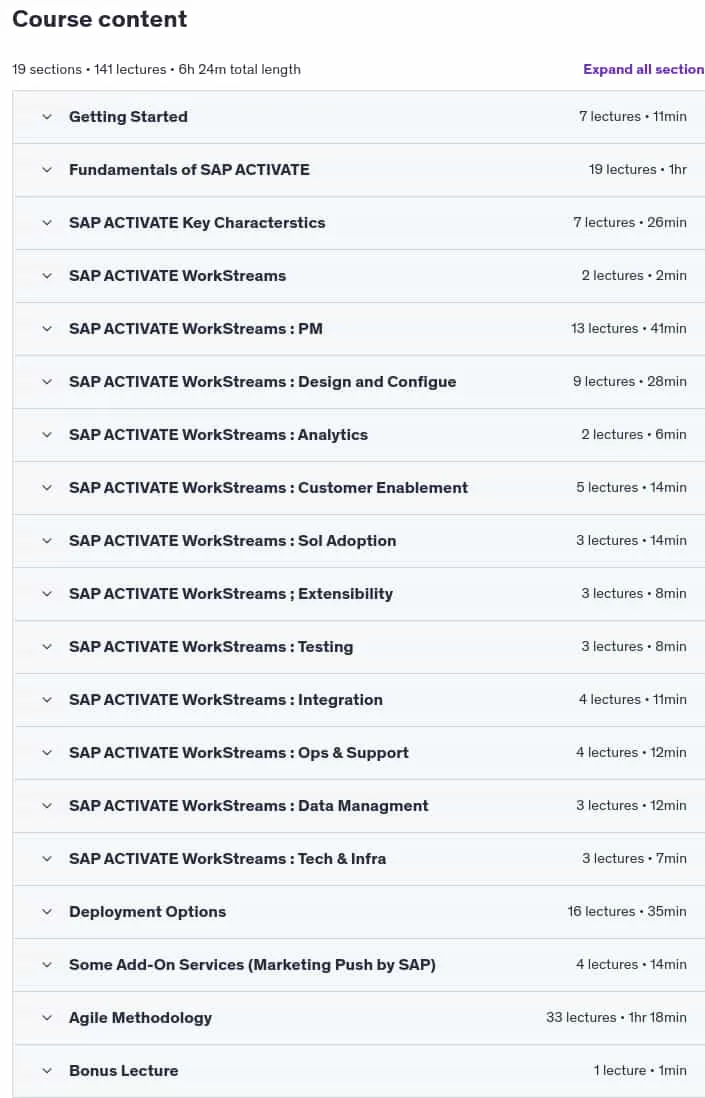Click chevron for Customer Enablement section
Screen dimensions: 705x1098
click(x=47, y=487)
